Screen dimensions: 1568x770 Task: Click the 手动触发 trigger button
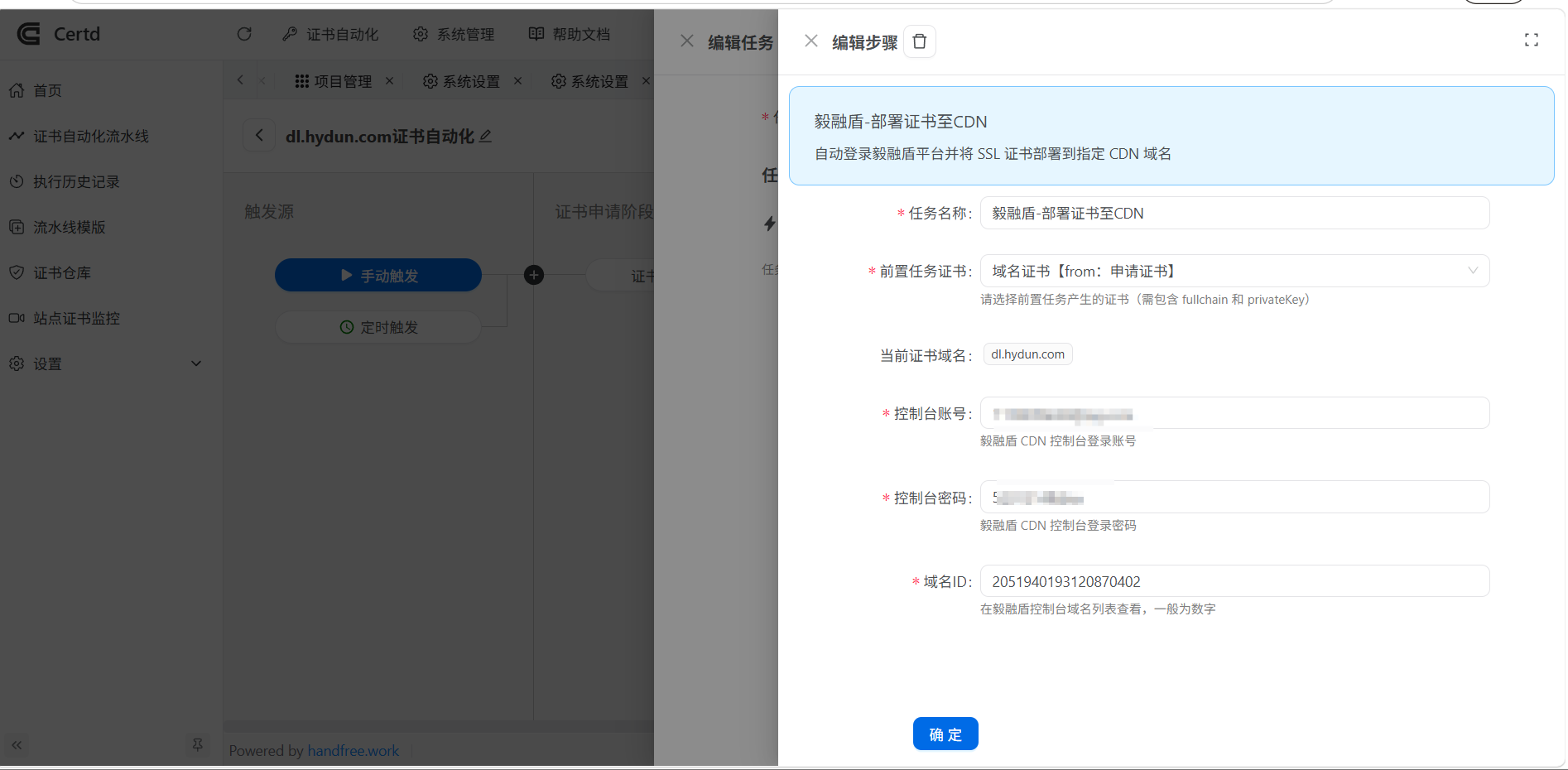[x=378, y=275]
